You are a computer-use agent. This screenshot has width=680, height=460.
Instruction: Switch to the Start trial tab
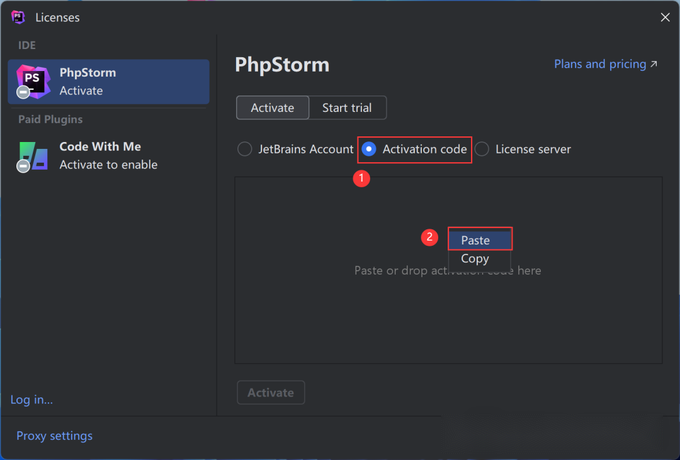point(347,108)
